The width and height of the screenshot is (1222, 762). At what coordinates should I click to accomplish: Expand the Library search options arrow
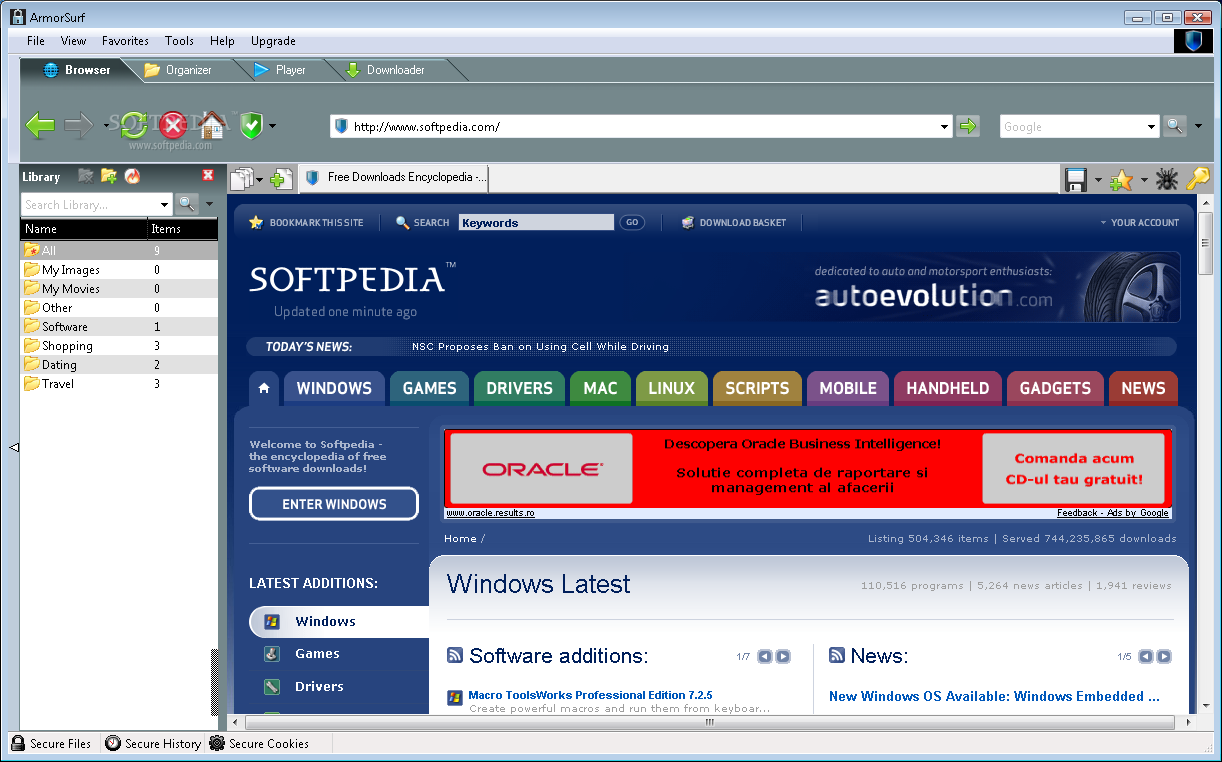[x=209, y=204]
